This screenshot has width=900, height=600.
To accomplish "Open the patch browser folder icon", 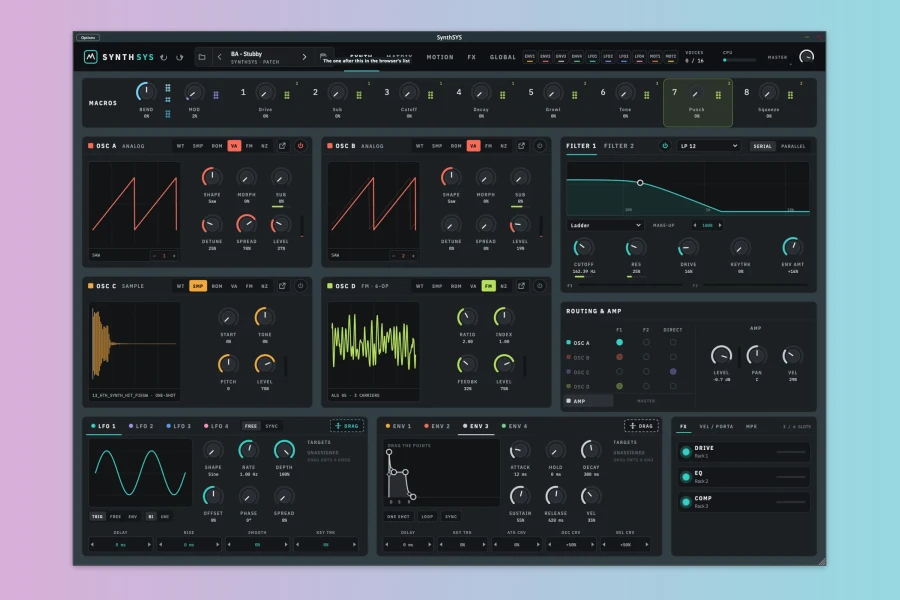I will pyautogui.click(x=202, y=57).
